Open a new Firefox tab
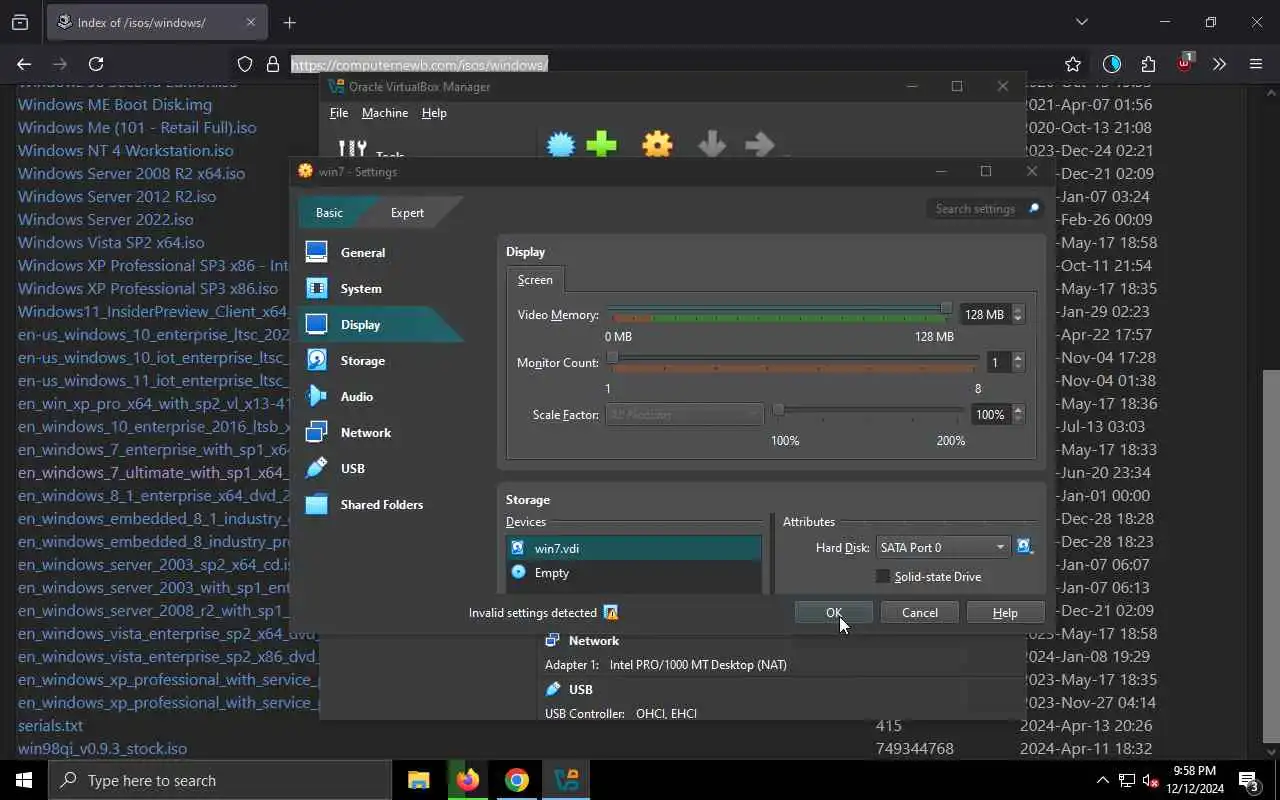 pyautogui.click(x=289, y=22)
